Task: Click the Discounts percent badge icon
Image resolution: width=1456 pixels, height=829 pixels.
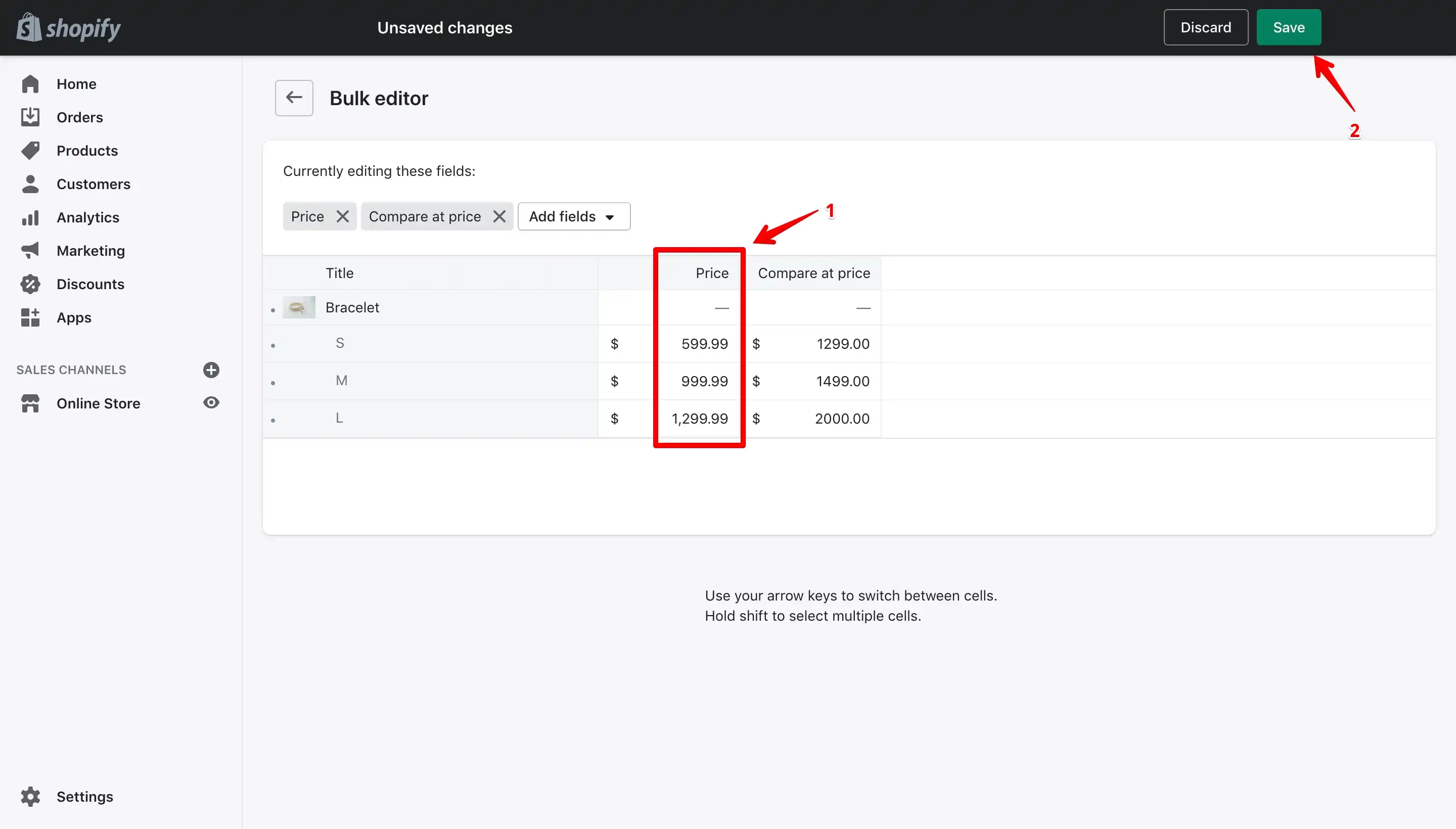Action: tap(30, 284)
